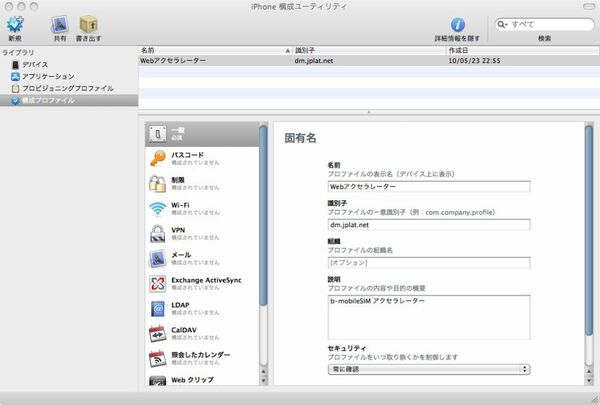Click the split pane divider handle
Viewport: 600px width, 405px height.
point(369,113)
